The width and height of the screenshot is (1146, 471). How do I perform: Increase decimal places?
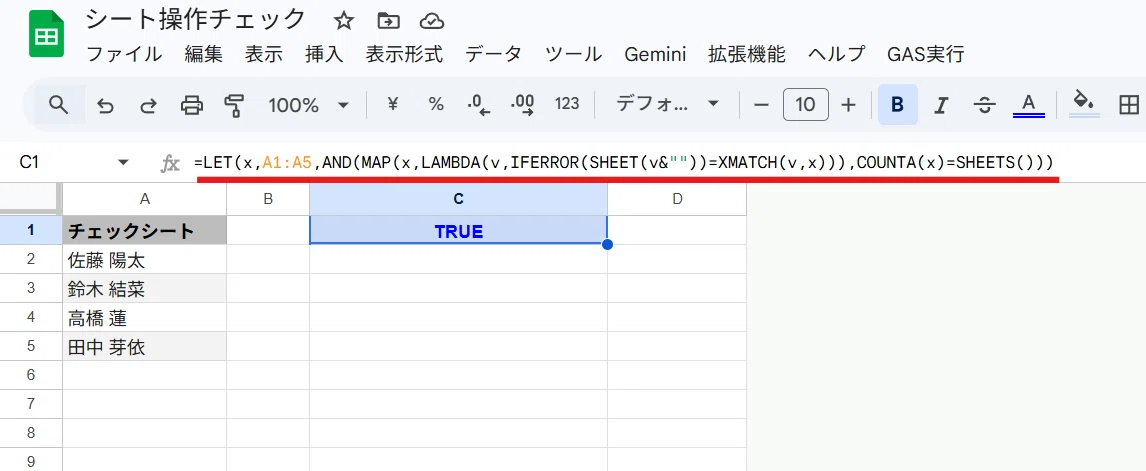pyautogui.click(x=523, y=105)
